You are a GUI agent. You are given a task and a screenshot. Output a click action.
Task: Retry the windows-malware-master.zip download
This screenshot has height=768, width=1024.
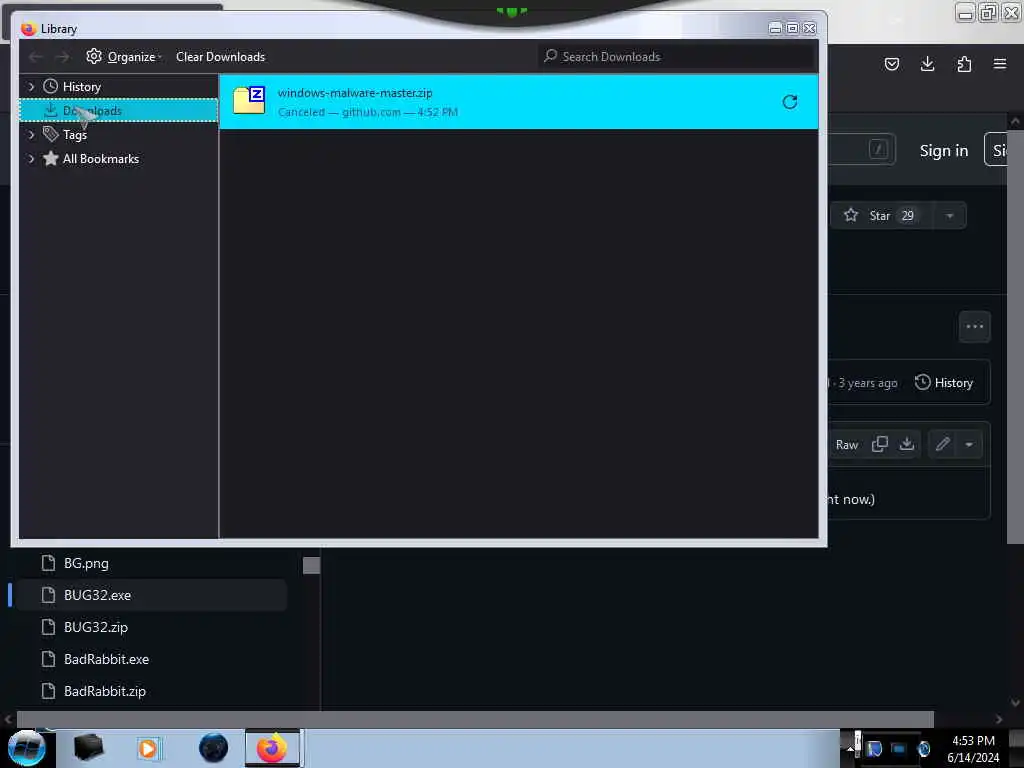[x=790, y=102]
